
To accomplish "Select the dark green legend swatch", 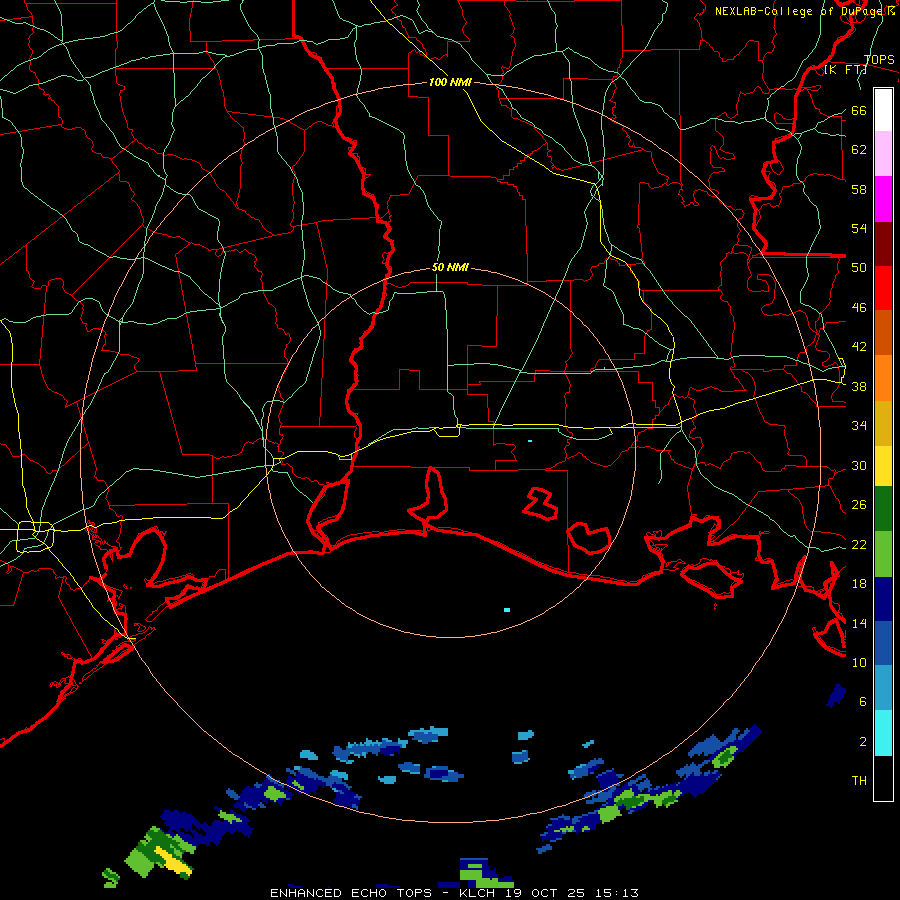I will pyautogui.click(x=883, y=509).
